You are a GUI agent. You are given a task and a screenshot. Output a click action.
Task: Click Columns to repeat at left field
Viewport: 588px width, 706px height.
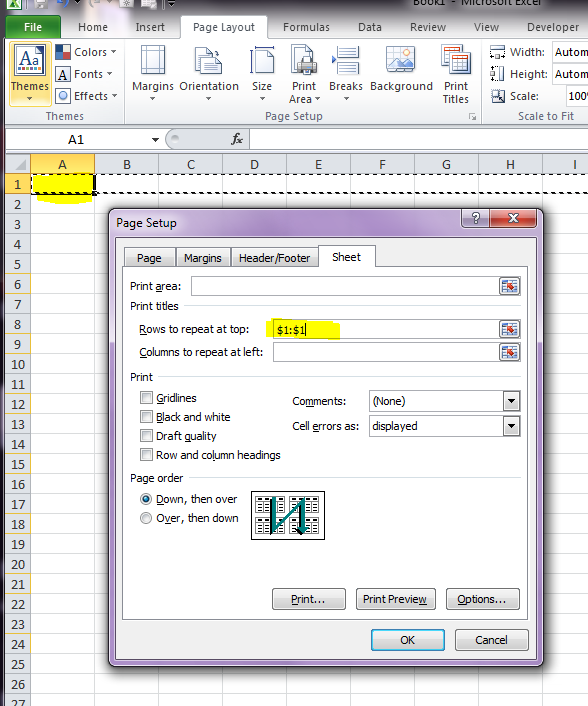tap(386, 352)
